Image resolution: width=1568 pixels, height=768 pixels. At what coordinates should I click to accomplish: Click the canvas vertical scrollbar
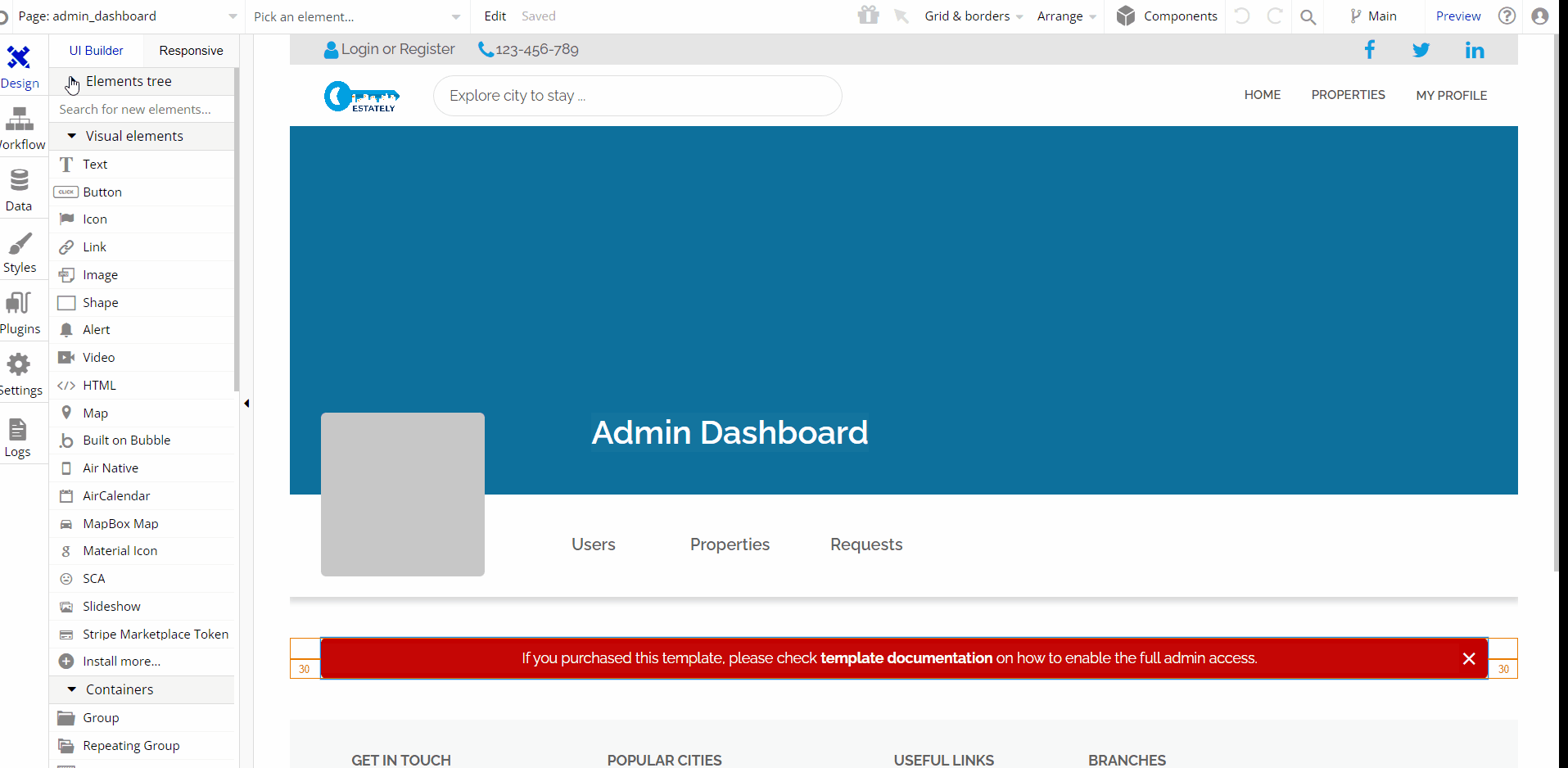point(1557,303)
